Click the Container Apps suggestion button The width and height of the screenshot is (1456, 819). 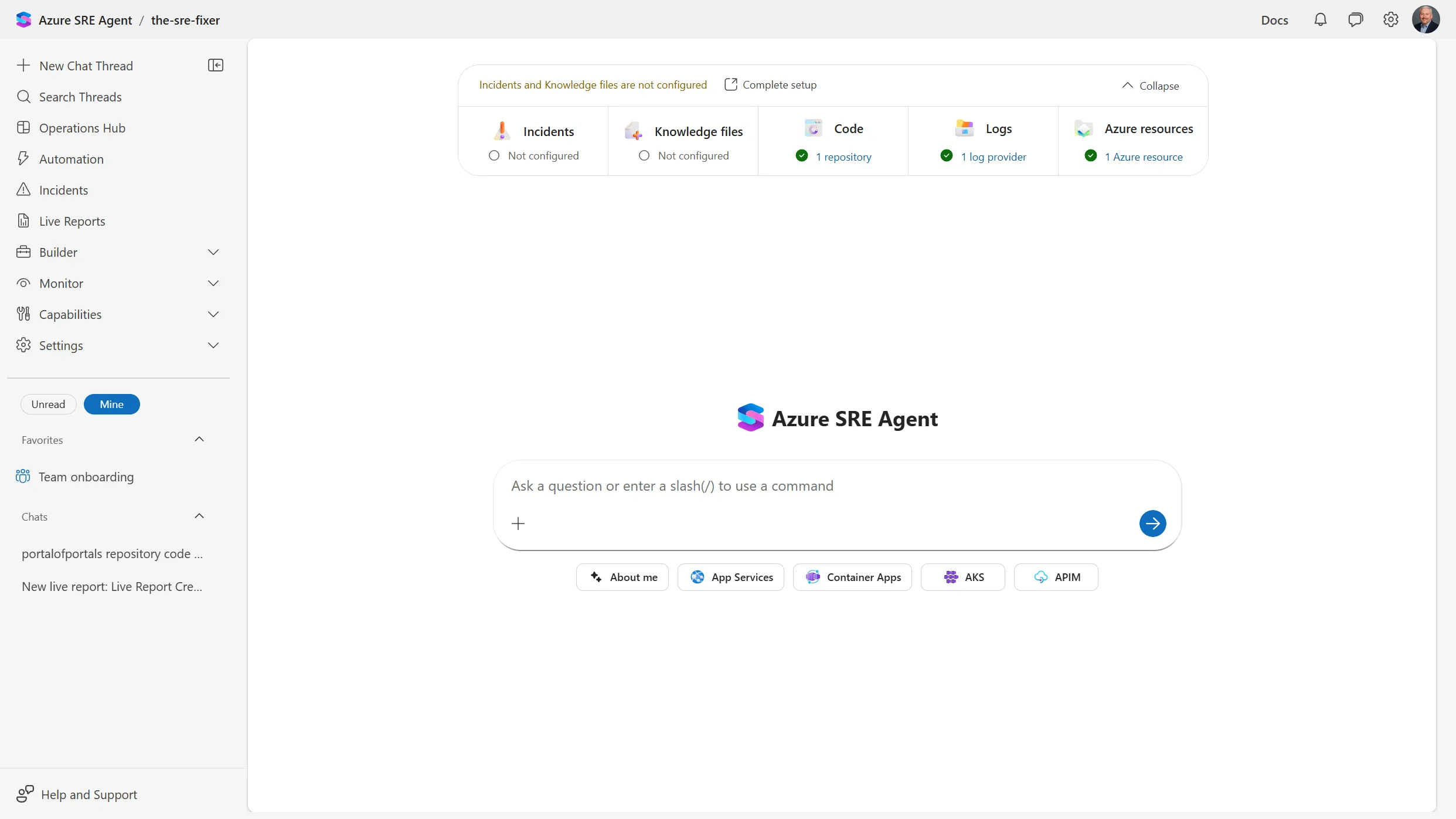852,577
